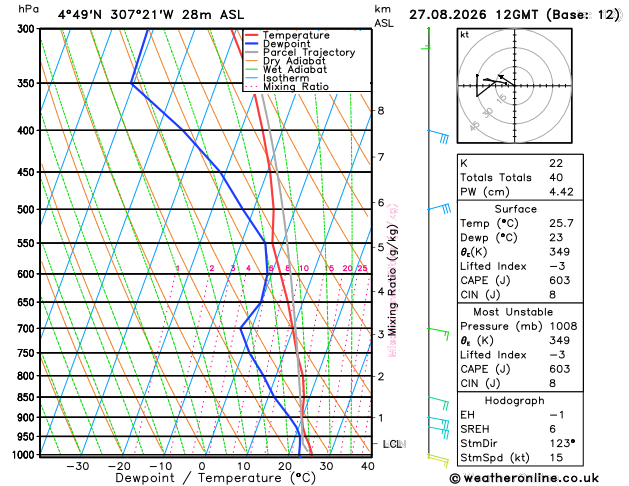Click the hodograph plot circle
The width and height of the screenshot is (629, 486).
pos(515,86)
